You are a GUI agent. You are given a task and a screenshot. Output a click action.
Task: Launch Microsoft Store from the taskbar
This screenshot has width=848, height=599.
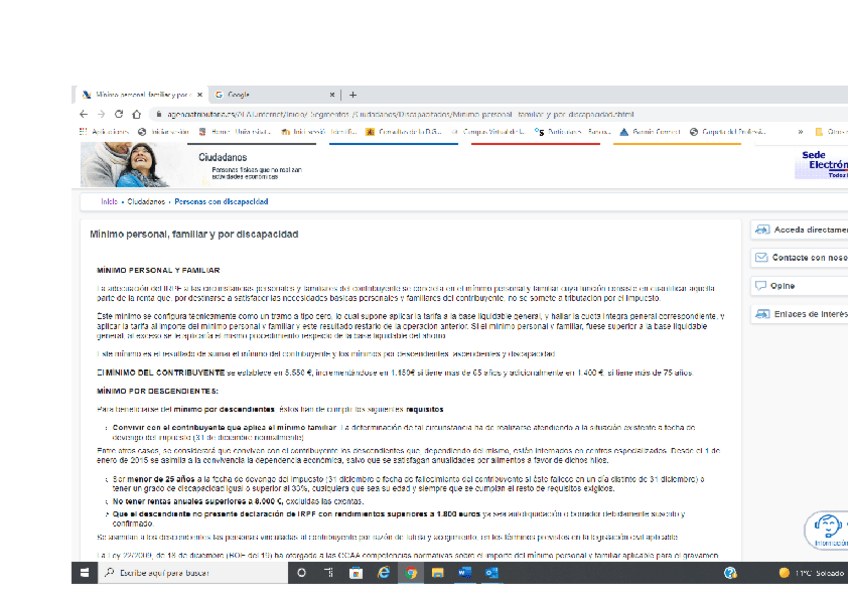point(356,573)
